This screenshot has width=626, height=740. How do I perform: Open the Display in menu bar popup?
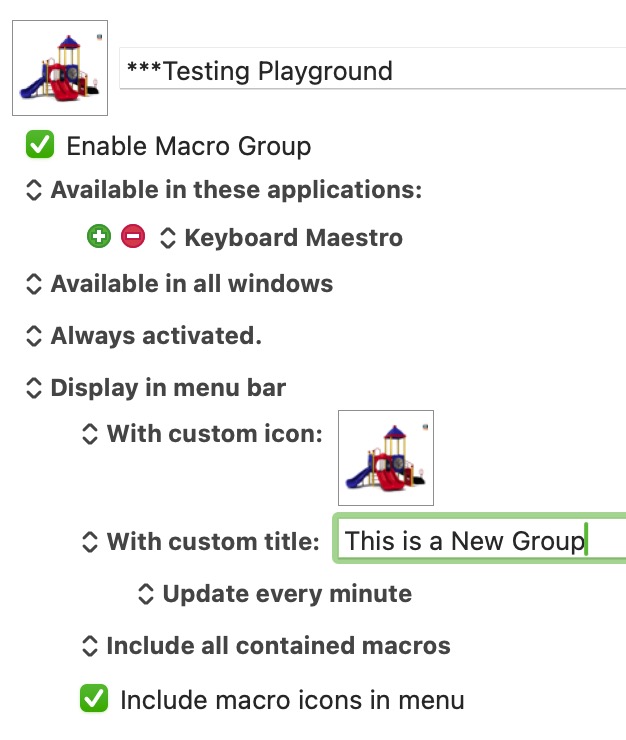tap(155, 388)
